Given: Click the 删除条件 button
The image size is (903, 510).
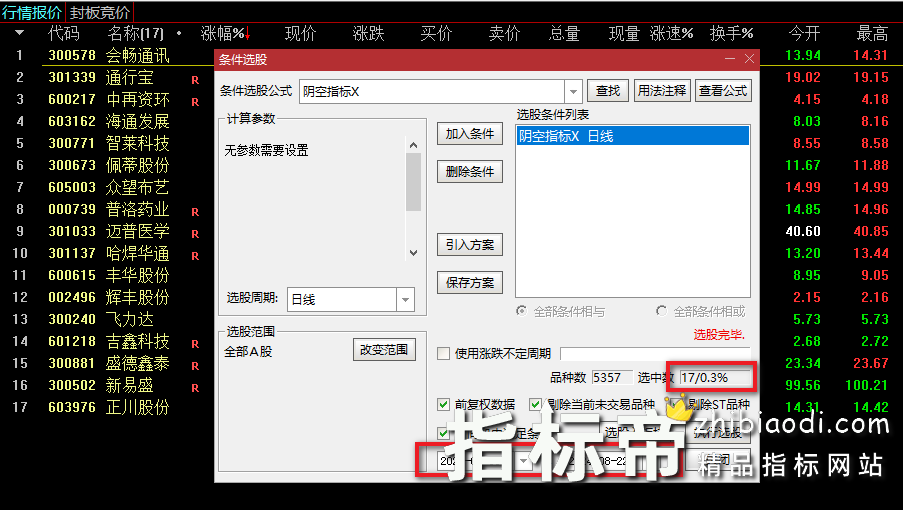Looking at the screenshot, I should pos(469,172).
